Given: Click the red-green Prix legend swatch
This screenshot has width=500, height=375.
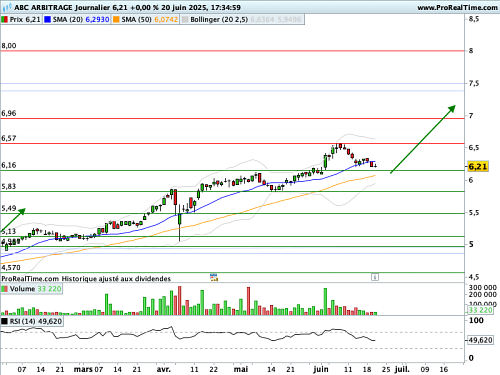Looking at the screenshot, I should pos(4,20).
